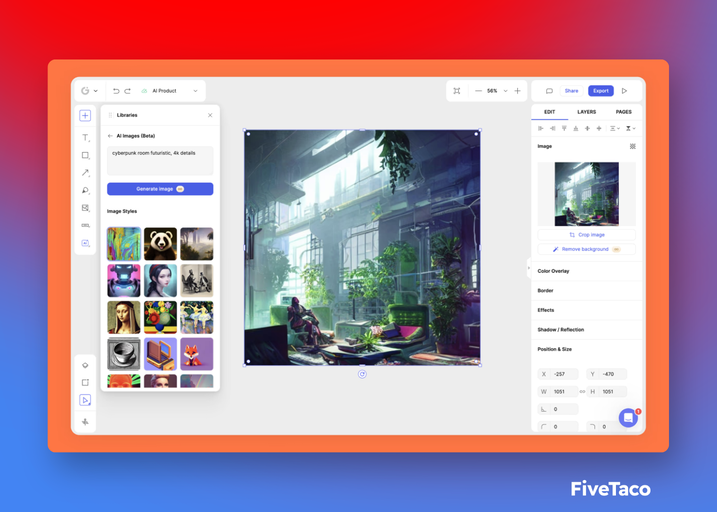The image size is (717, 512).
Task: Click the Remove background button
Action: [587, 249]
